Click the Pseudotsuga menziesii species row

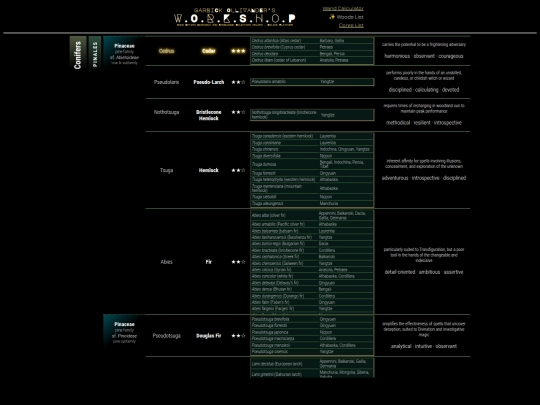coord(312,345)
